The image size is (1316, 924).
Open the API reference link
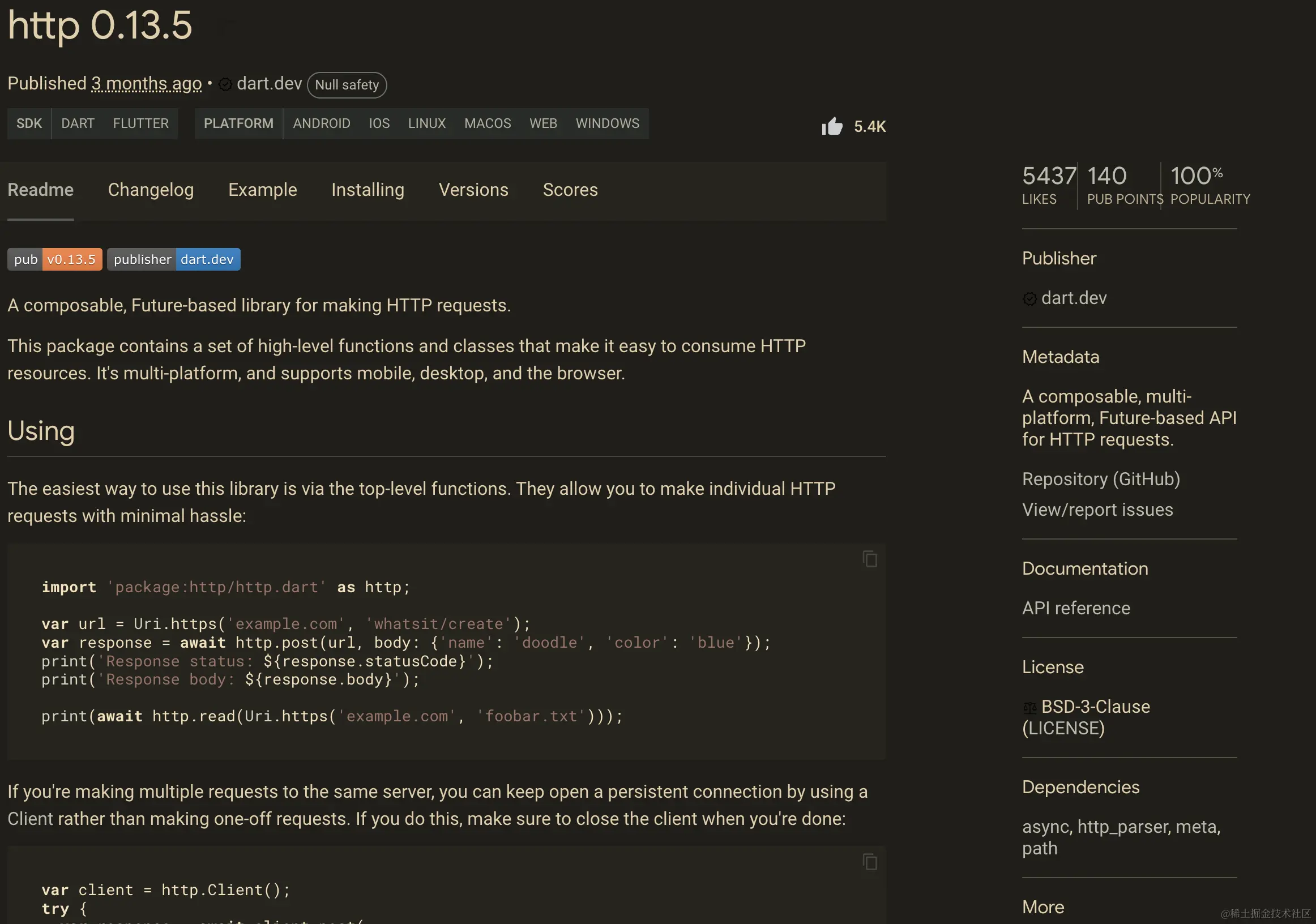(1076, 608)
